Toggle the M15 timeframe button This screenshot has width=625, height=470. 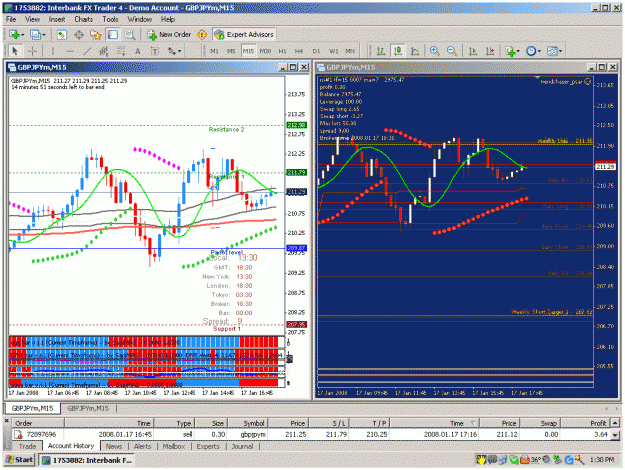coord(248,51)
